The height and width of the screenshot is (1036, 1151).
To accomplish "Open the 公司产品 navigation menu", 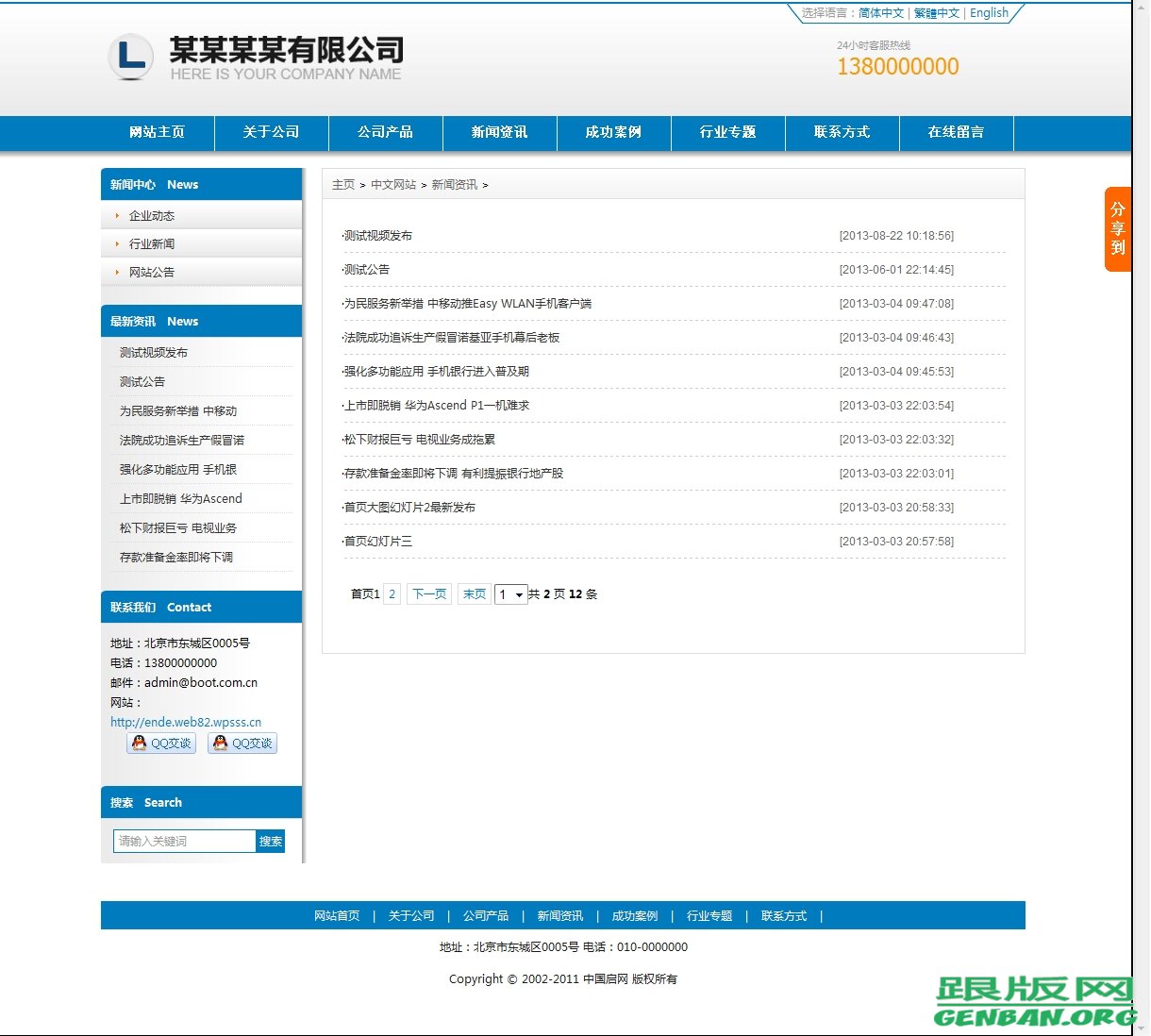I will click(x=385, y=133).
